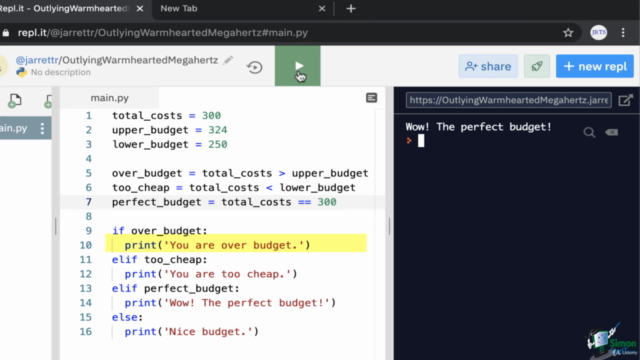Viewport: 640px width, 360px height.
Task: Click console output 'Wow! The perfect budget!'
Action: pos(478,127)
